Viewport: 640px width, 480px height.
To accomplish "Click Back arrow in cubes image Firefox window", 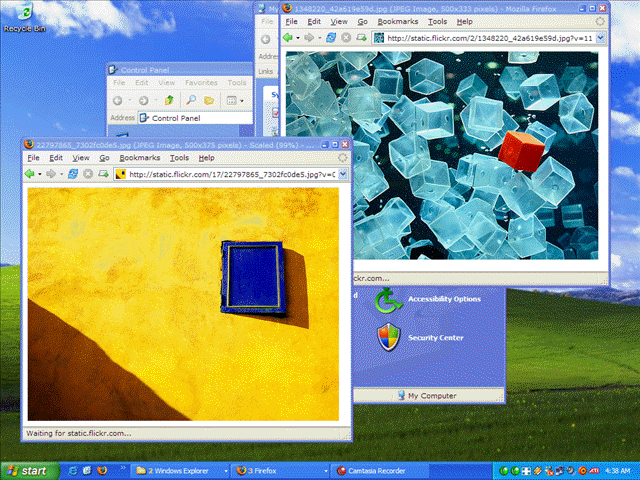I will pos(288,38).
